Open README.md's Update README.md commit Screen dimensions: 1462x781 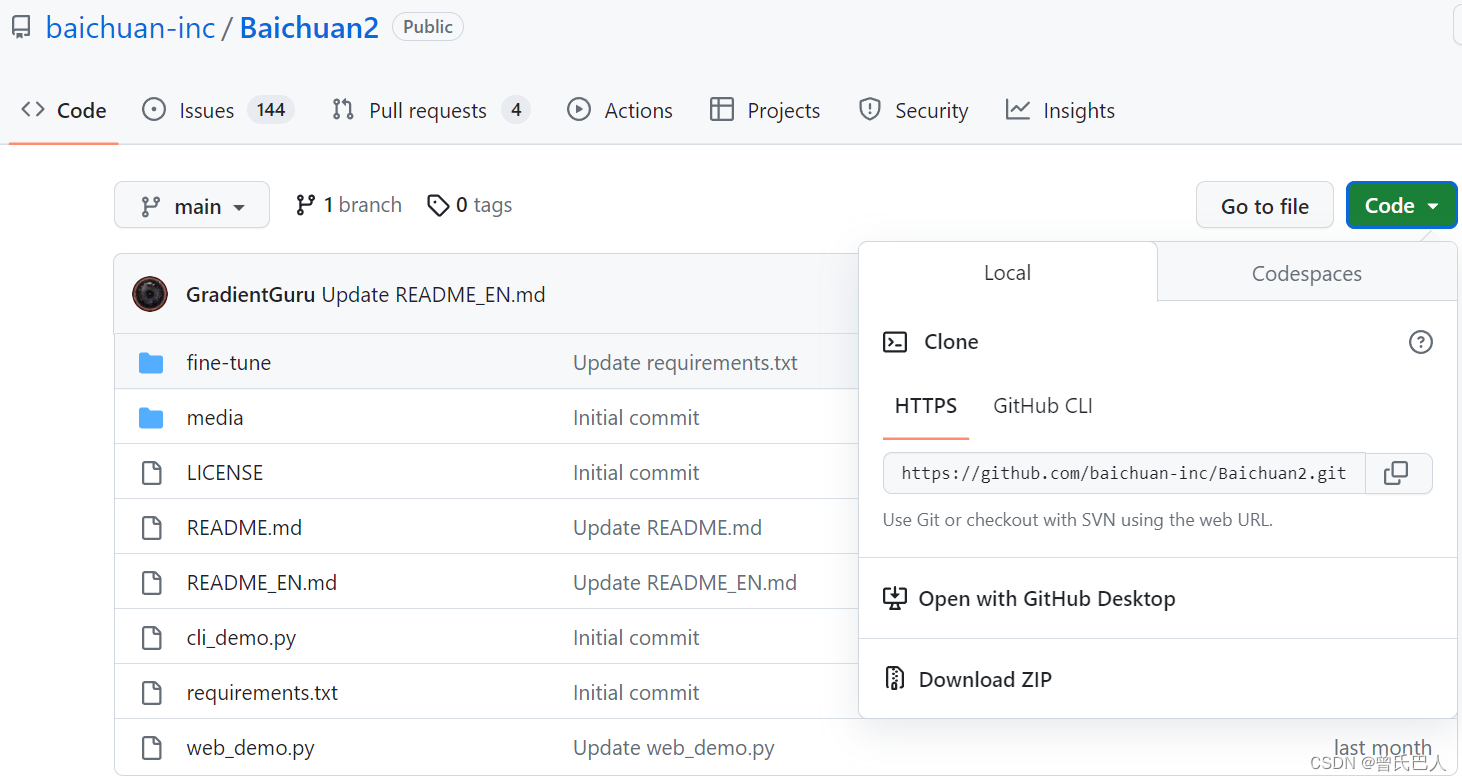pos(667,527)
